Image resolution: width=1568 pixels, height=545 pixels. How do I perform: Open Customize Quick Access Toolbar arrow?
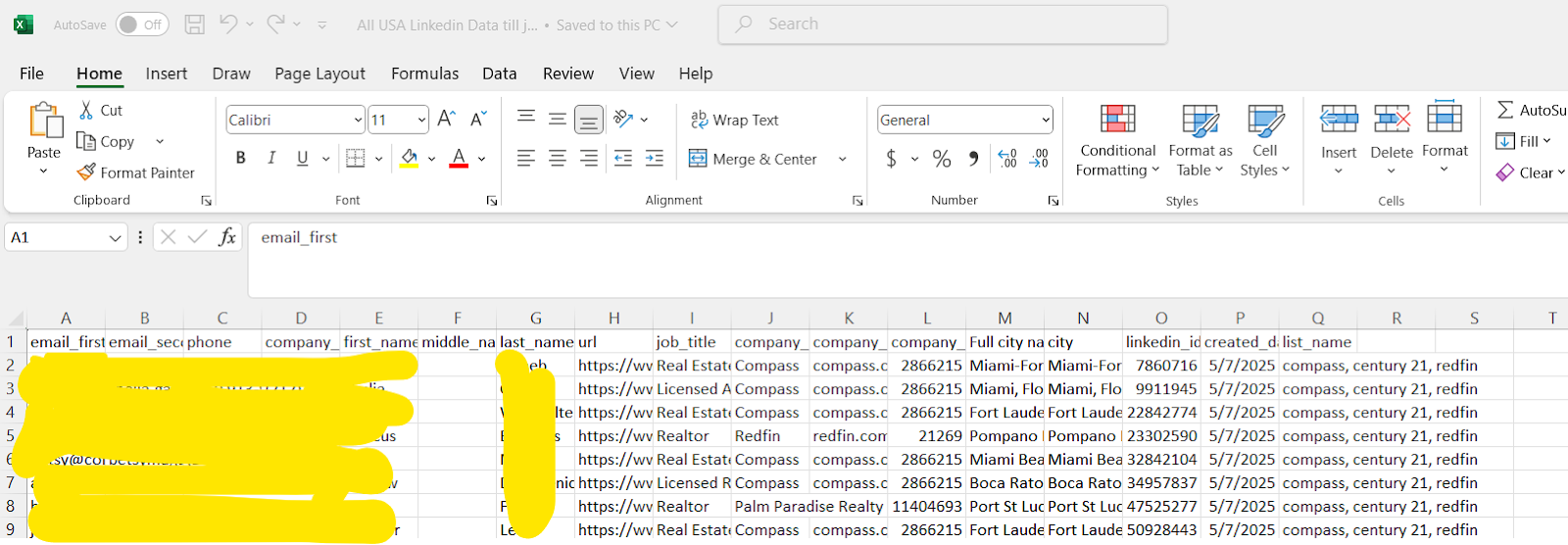(x=322, y=25)
